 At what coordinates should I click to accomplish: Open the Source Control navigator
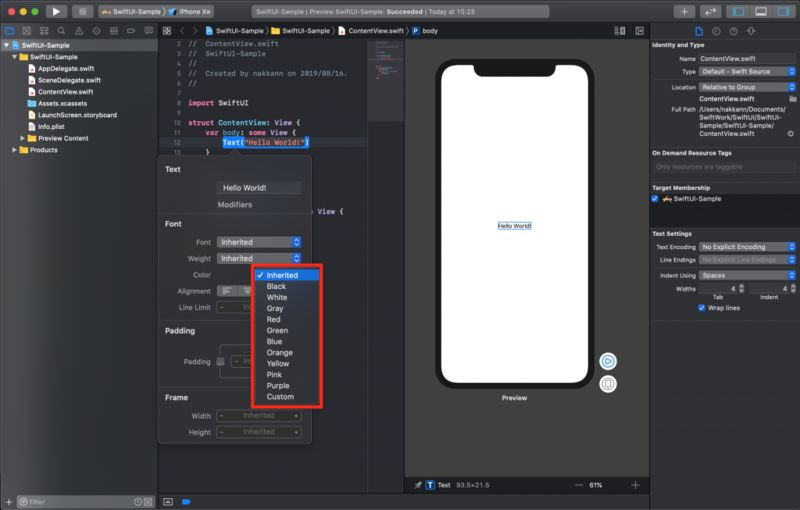(27, 31)
